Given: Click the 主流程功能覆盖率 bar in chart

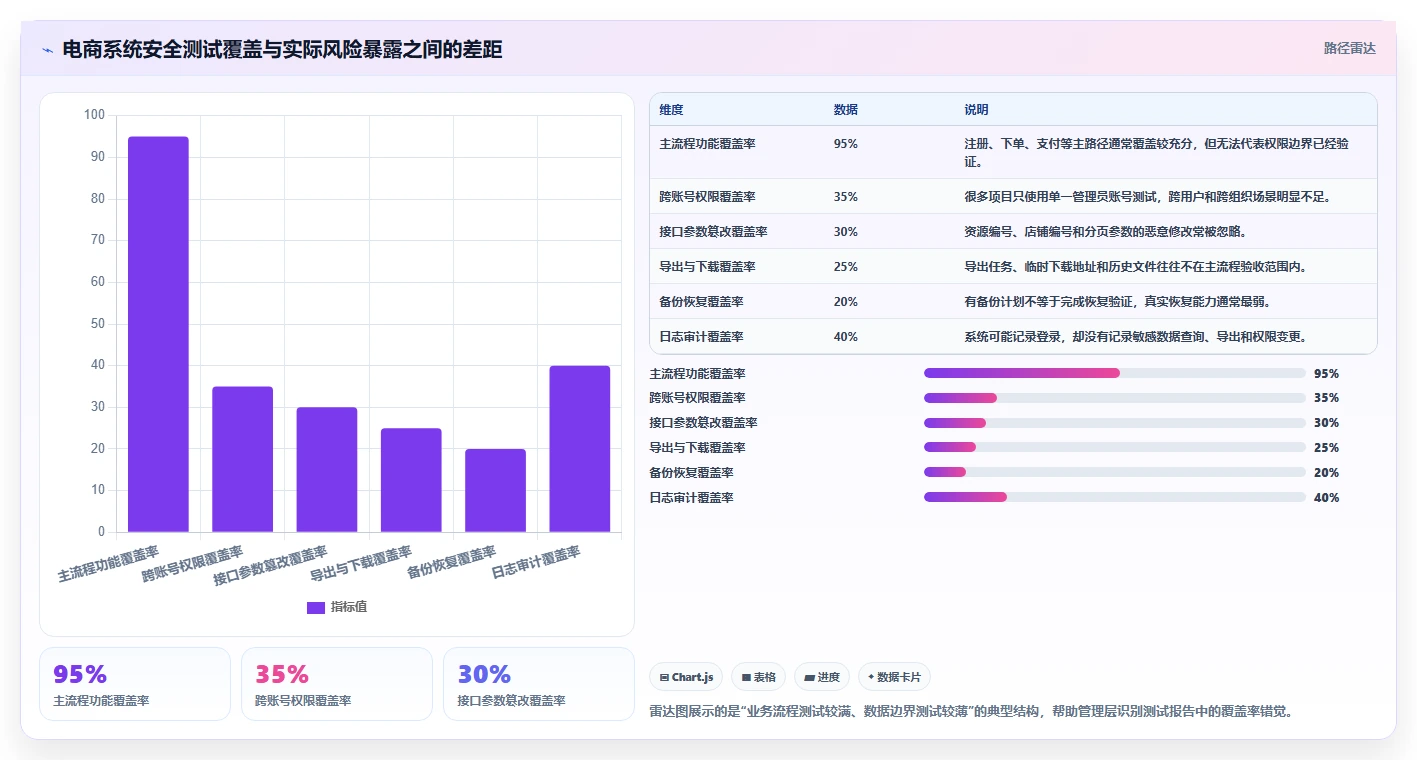Looking at the screenshot, I should point(158,334).
